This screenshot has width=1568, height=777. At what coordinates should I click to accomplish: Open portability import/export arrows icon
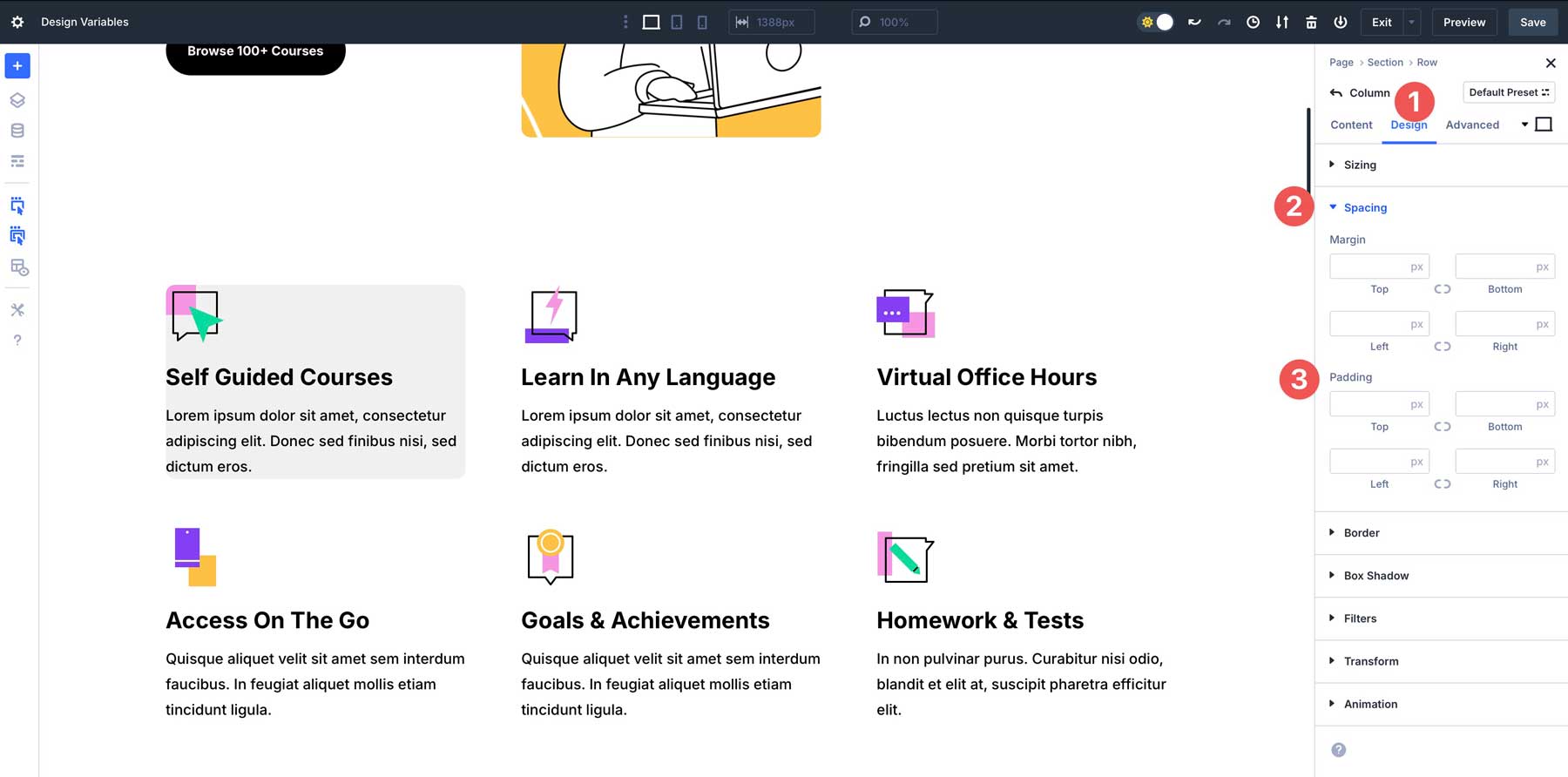(x=1282, y=23)
